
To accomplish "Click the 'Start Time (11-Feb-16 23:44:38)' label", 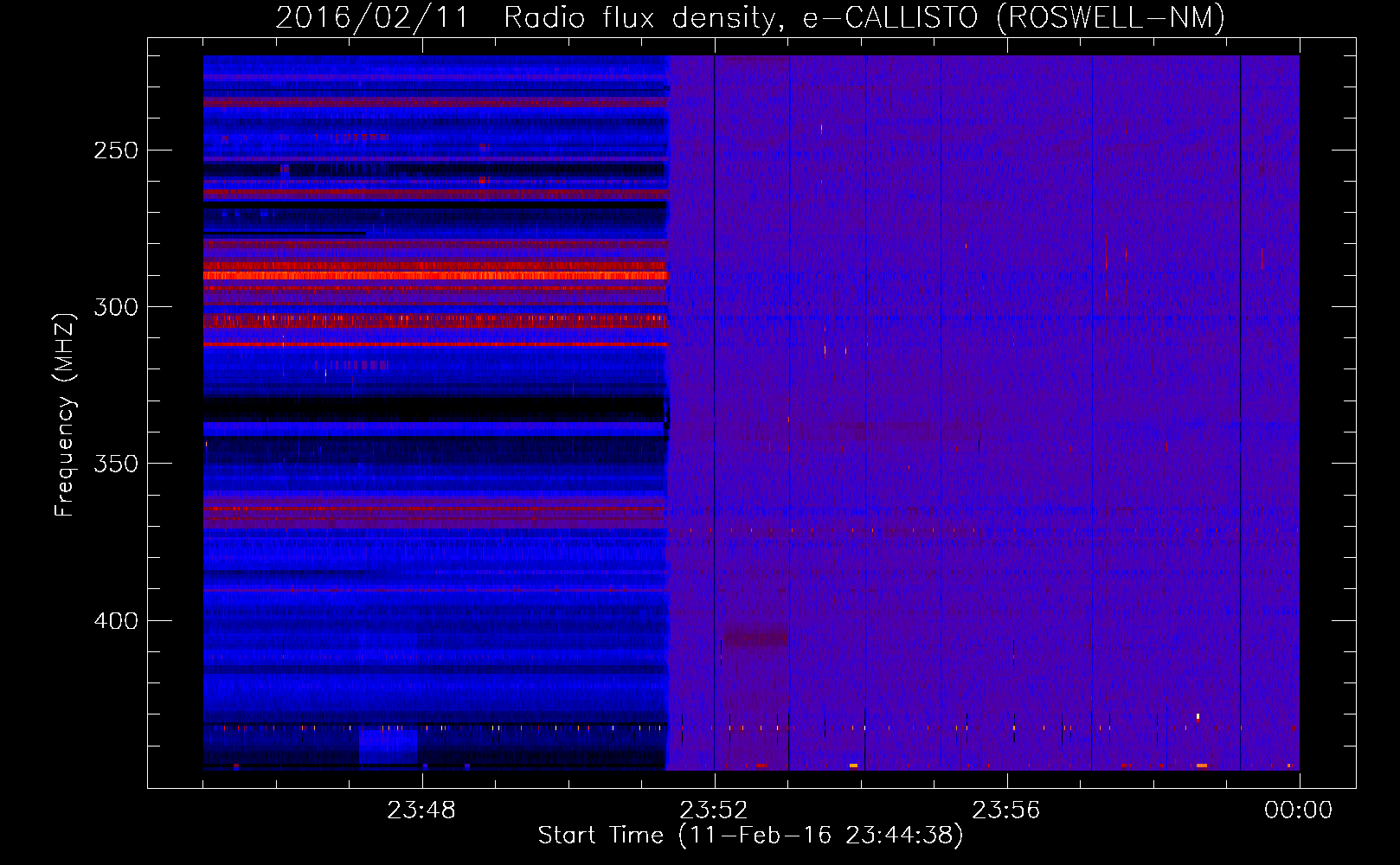I will click(750, 836).
